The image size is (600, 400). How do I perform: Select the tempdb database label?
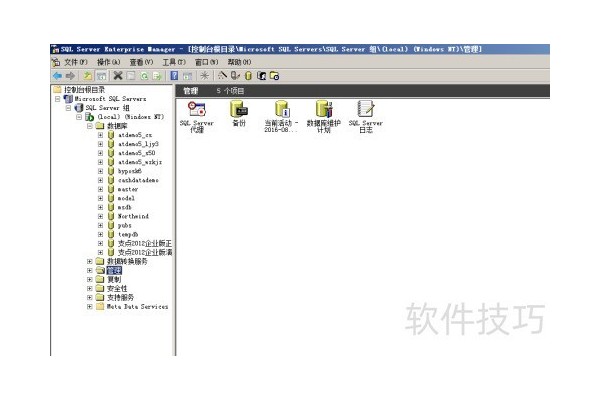click(x=128, y=234)
